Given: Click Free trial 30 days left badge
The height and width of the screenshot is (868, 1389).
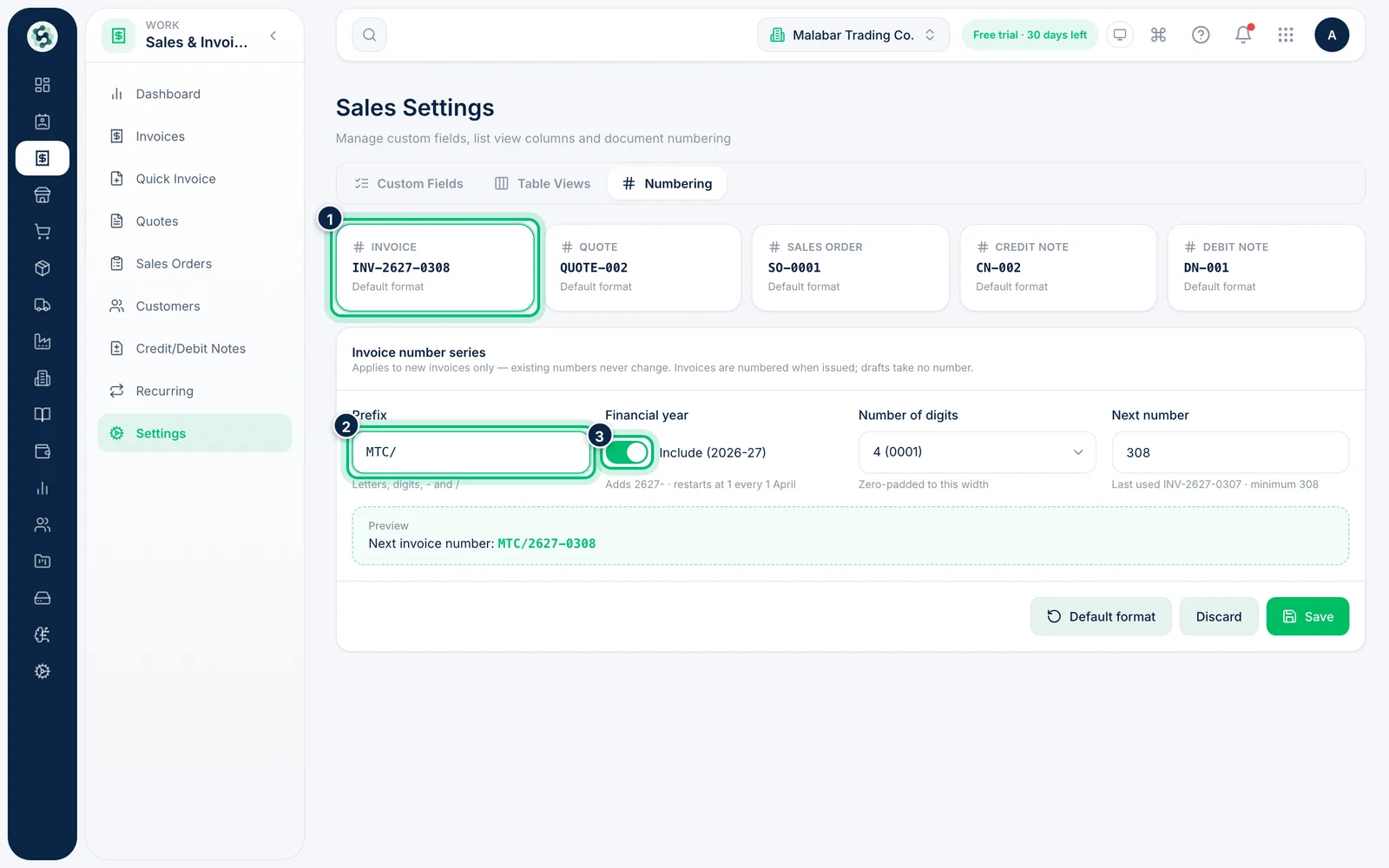Looking at the screenshot, I should click(x=1030, y=35).
